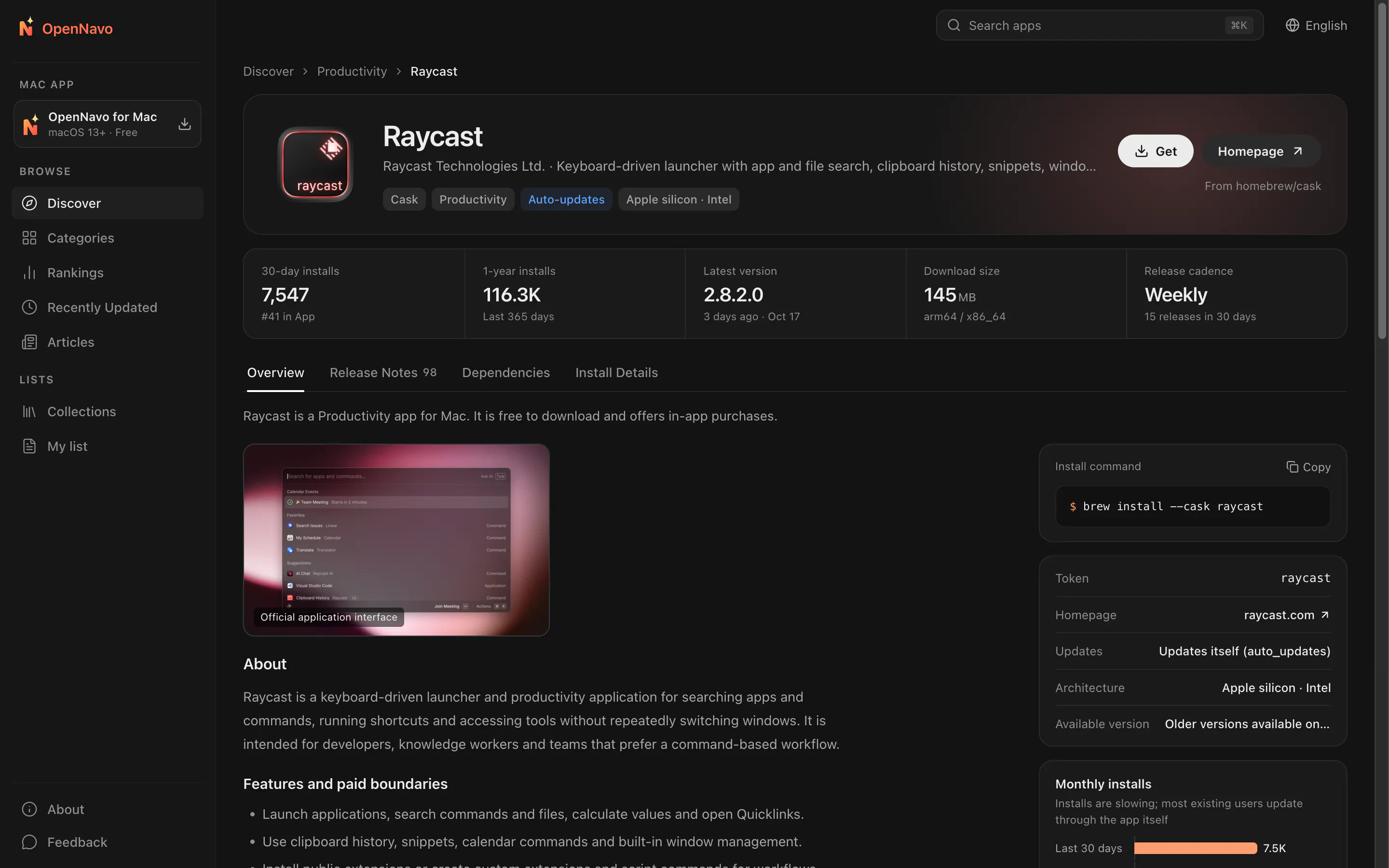Open the English language selector
The width and height of the screenshot is (1389, 868).
coord(1316,25)
